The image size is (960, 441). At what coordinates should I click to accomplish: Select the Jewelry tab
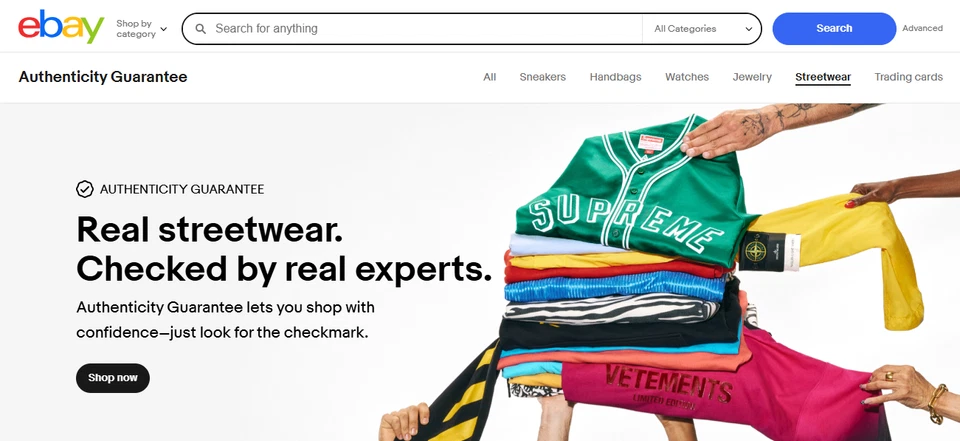pyautogui.click(x=752, y=77)
